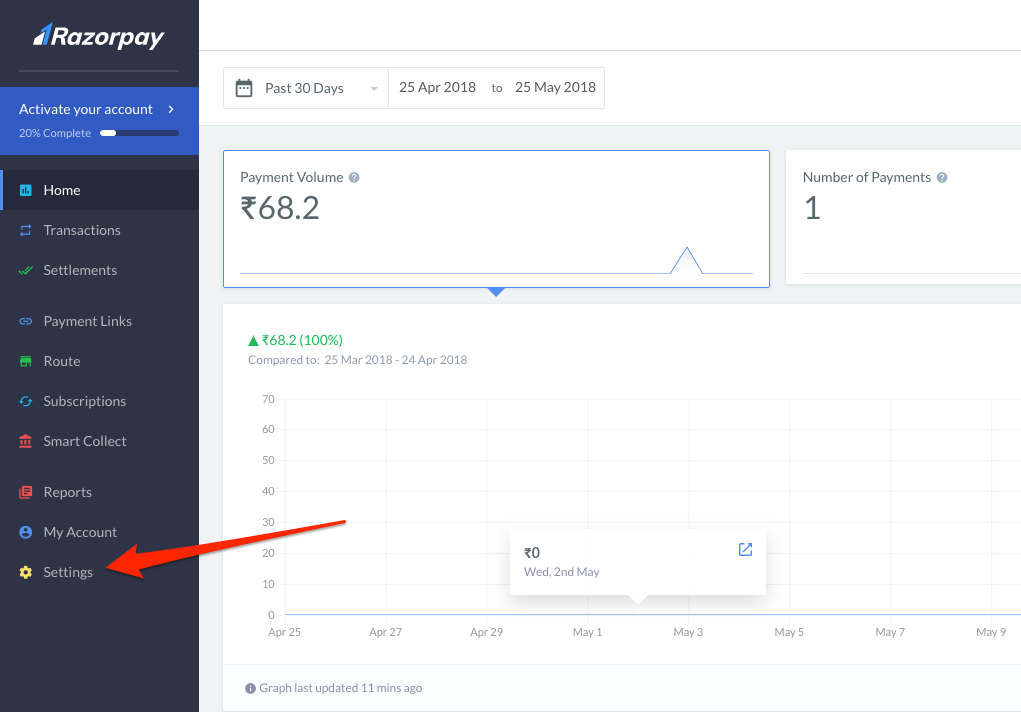
Task: Click the Subscriptions refresh icon
Action: 25,401
